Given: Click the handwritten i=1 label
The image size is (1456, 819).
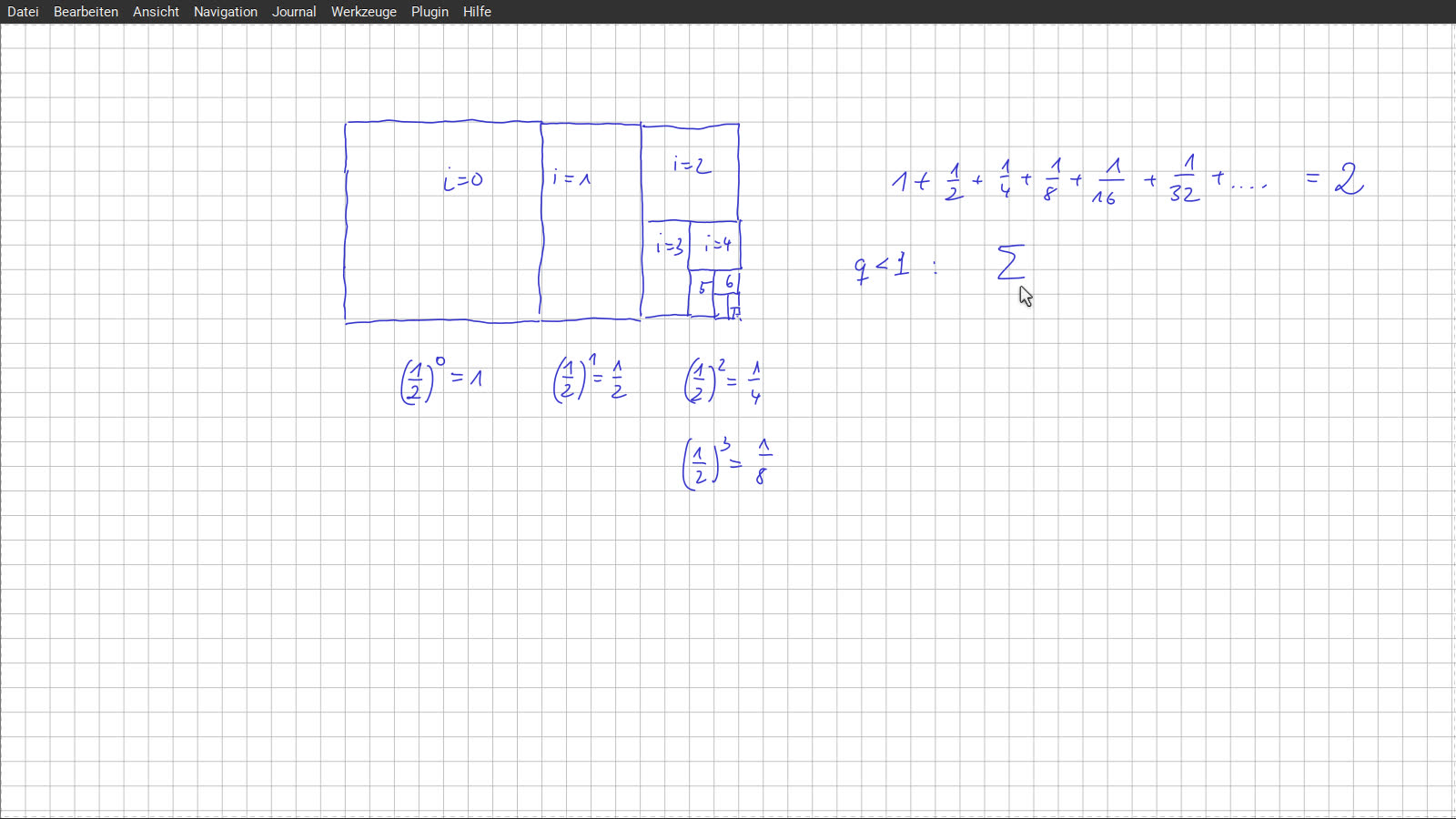Looking at the screenshot, I should coord(571,177).
